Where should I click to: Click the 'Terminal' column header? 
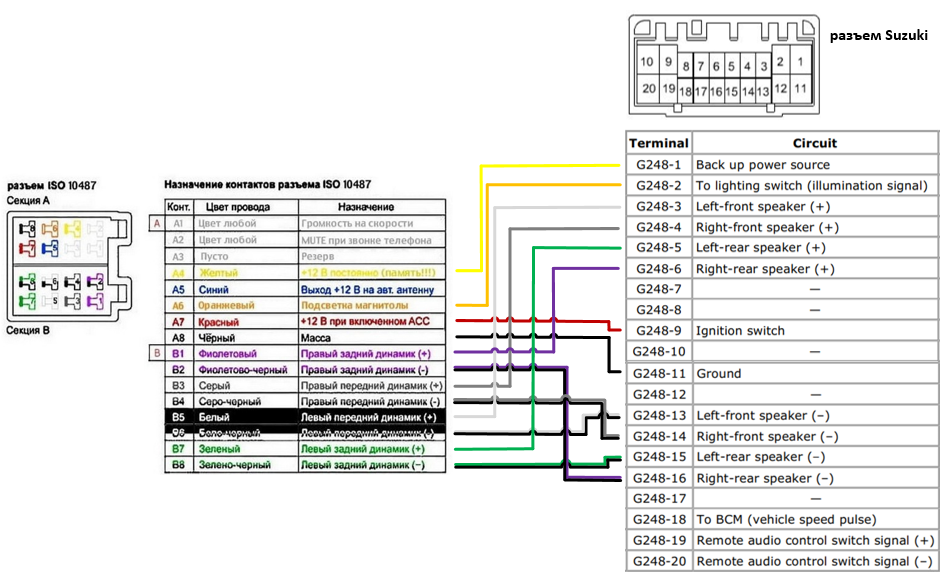(x=658, y=143)
